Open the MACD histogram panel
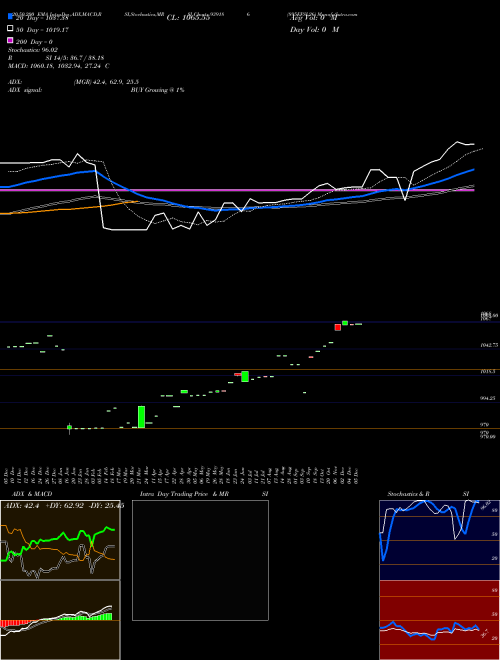Image resolution: width=500 pixels, height=660 pixels. click(x=60, y=620)
